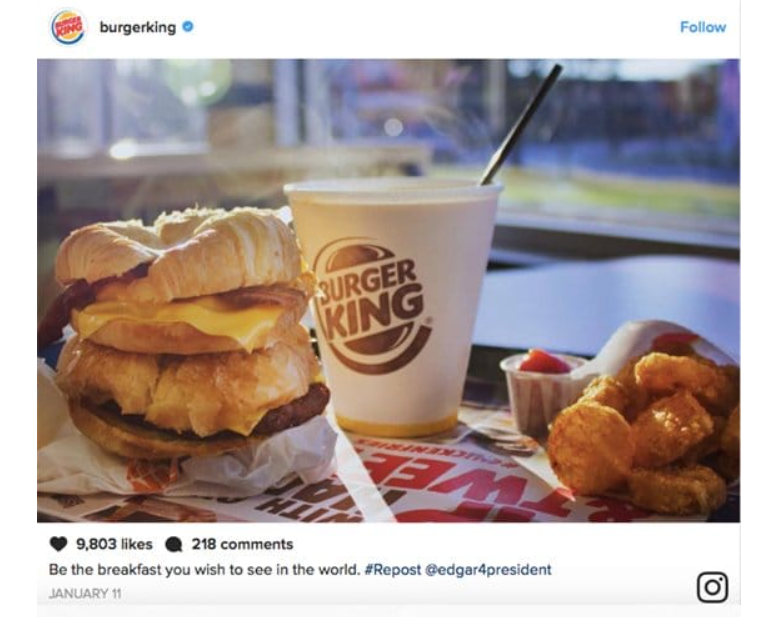
Task: Click the blue verified badge
Action: (x=188, y=27)
